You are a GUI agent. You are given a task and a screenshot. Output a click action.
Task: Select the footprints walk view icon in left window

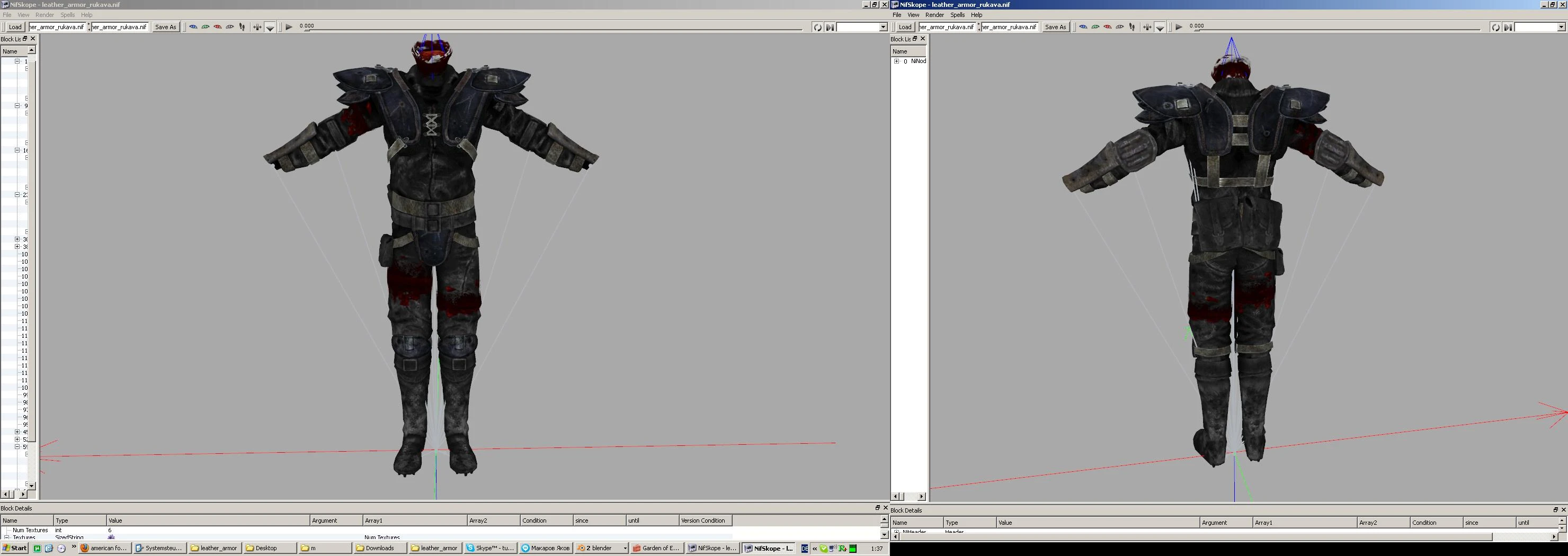point(242,27)
